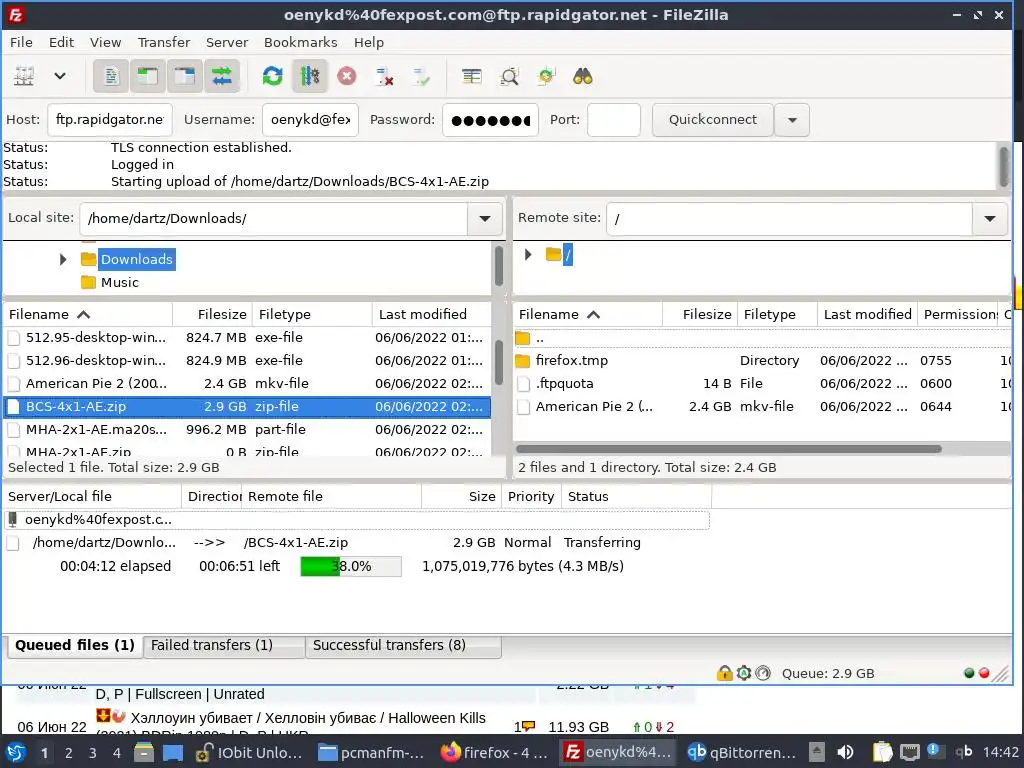1024x768 pixels.
Task: Click the green activity LED indicator
Action: coord(969,673)
